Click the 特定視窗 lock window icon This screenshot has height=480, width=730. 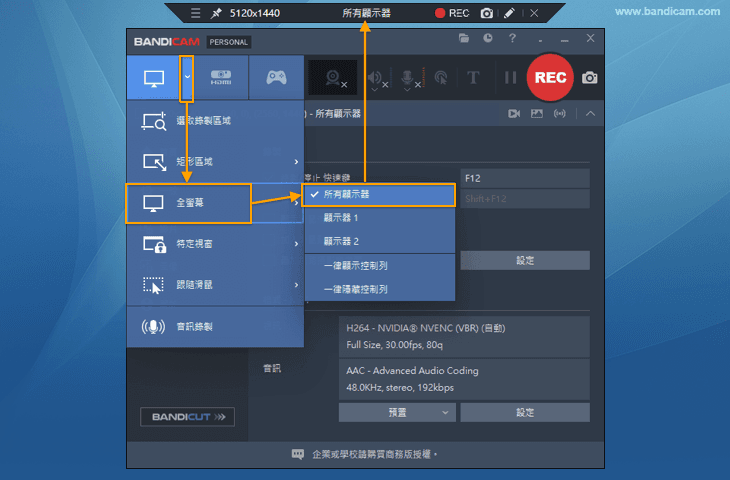click(154, 244)
